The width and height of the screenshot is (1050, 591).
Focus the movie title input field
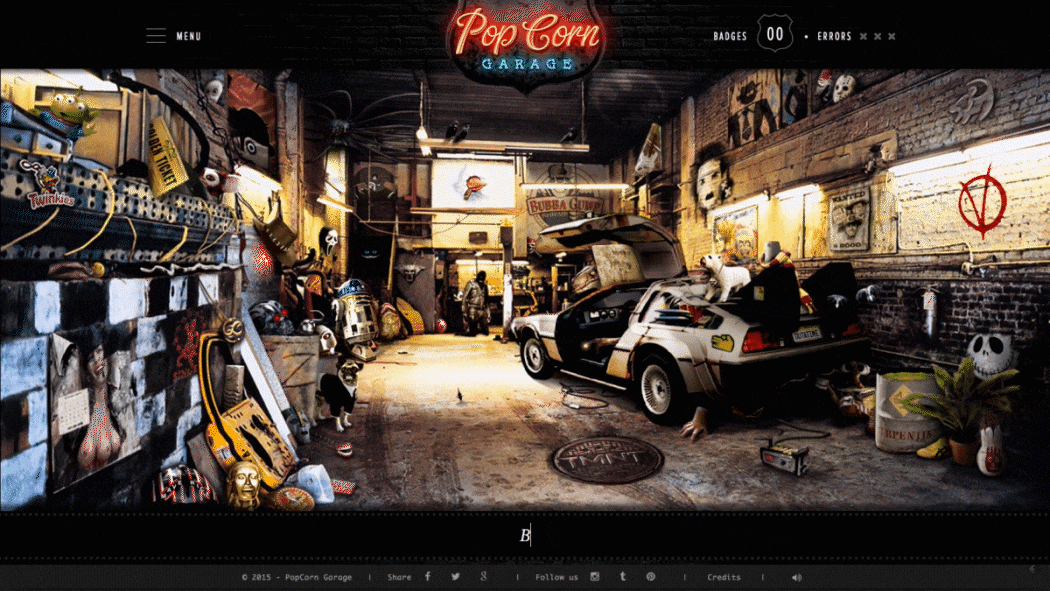[x=525, y=535]
